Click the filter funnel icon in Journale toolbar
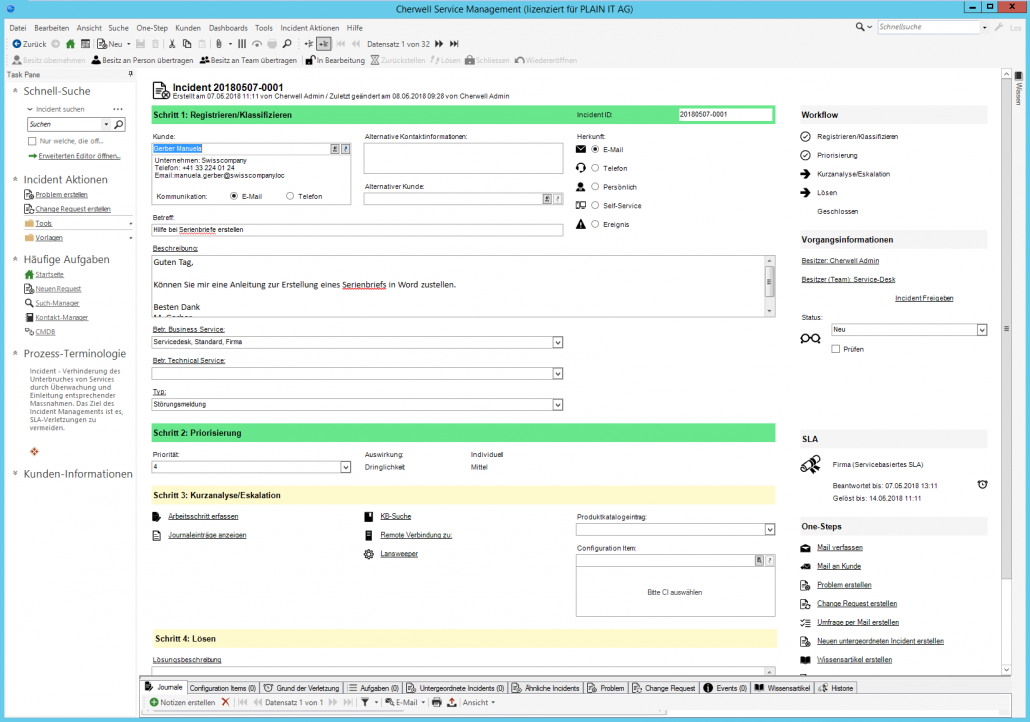Image resolution: width=1030 pixels, height=722 pixels. (365, 702)
